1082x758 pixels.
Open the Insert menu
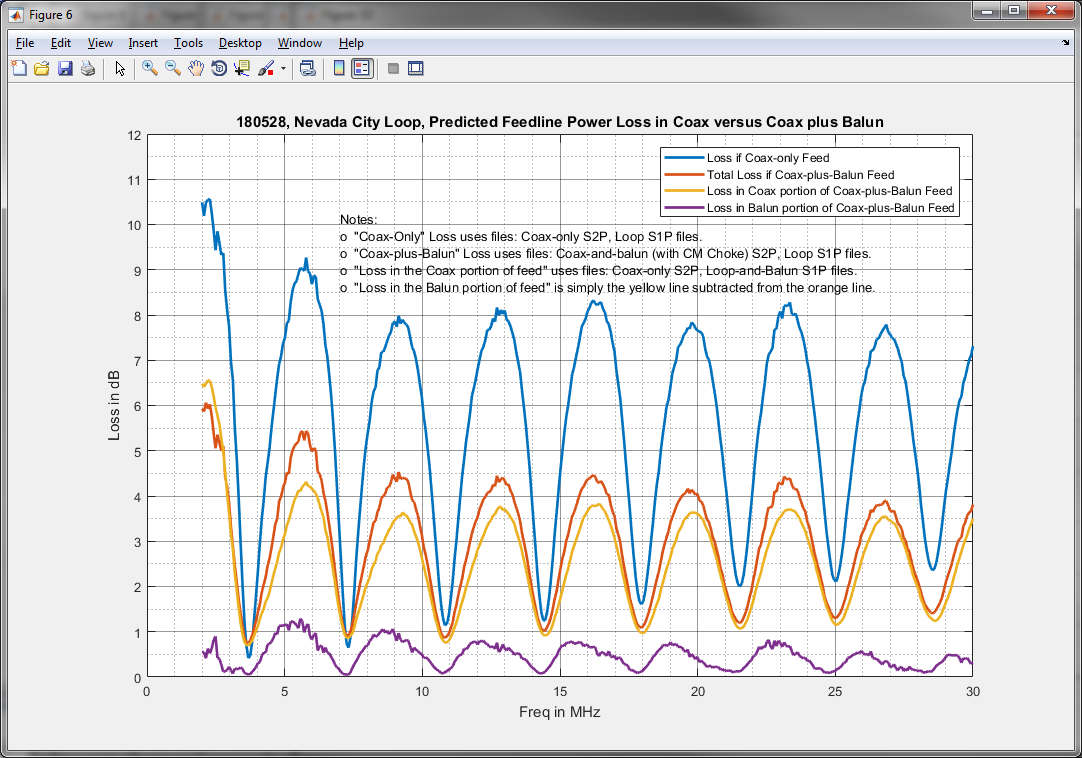143,43
